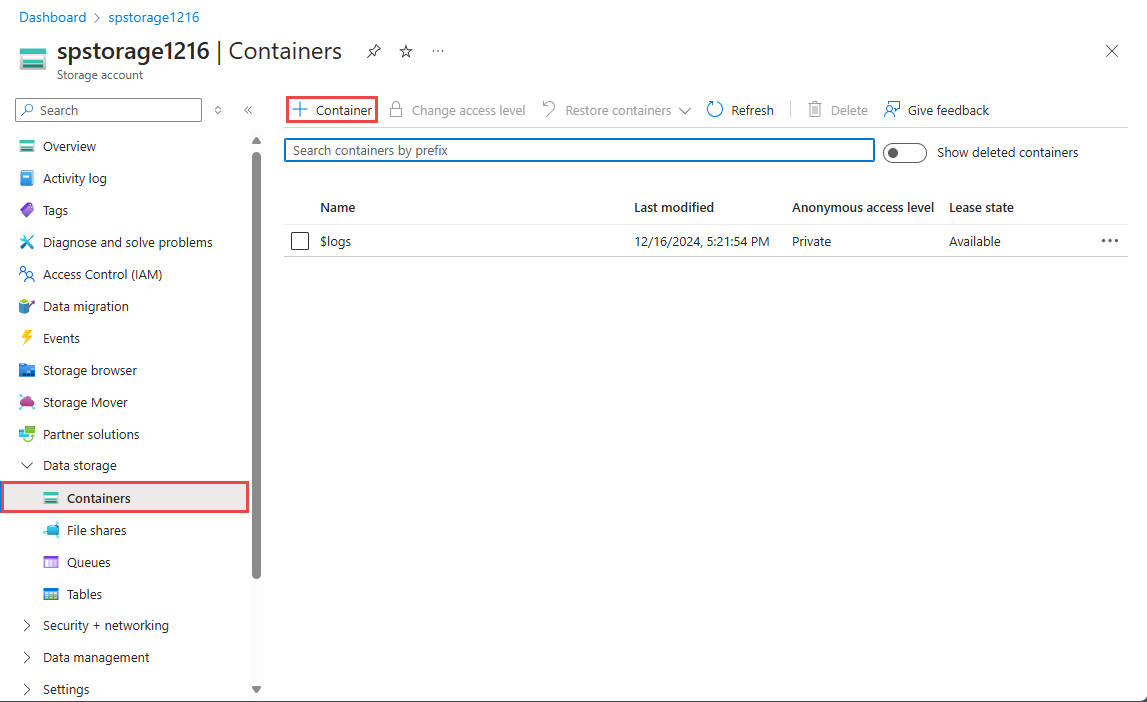Pin the Containers page to dashboard

[x=373, y=50]
